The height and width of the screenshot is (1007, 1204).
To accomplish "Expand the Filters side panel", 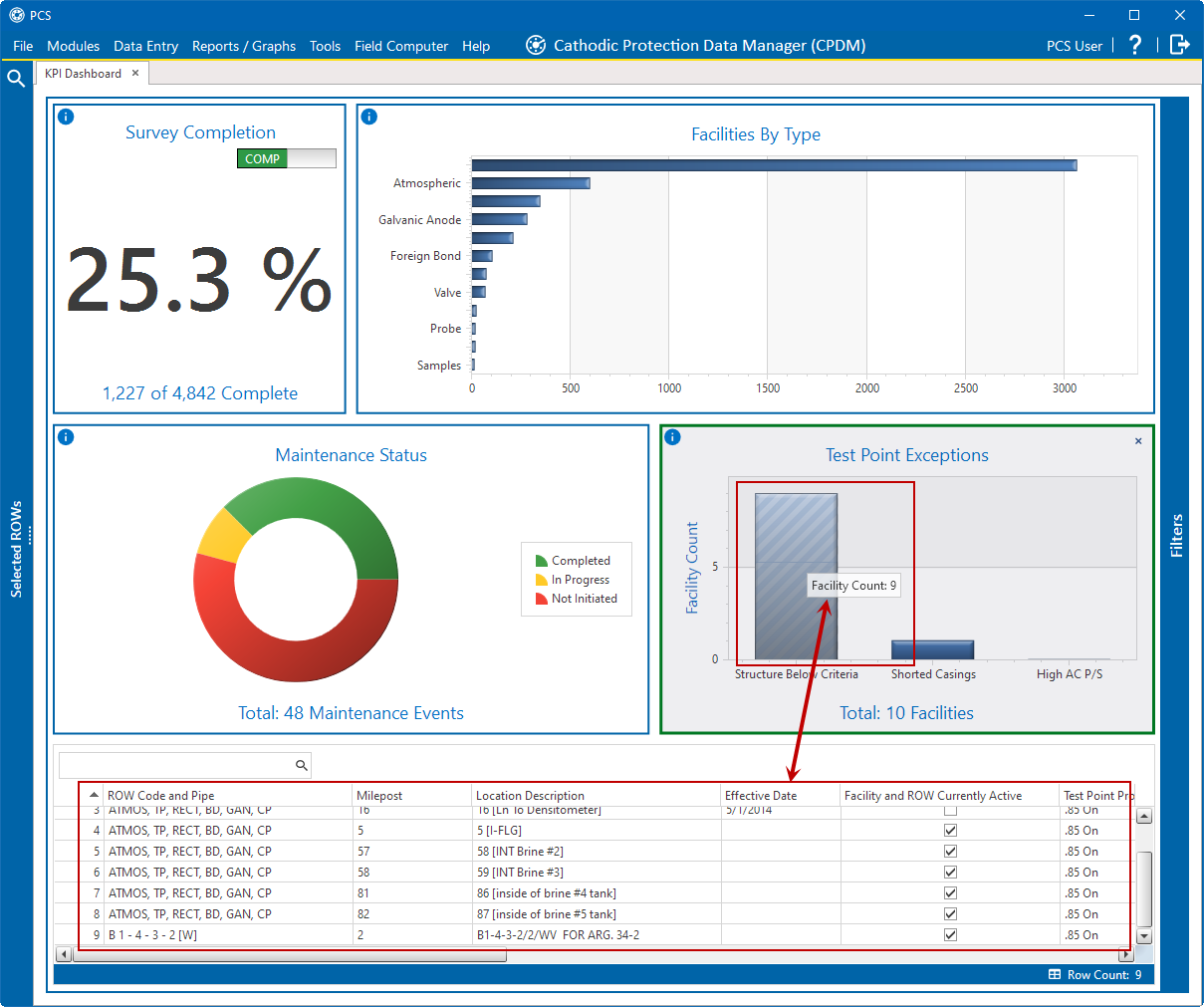I will pyautogui.click(x=1176, y=536).
